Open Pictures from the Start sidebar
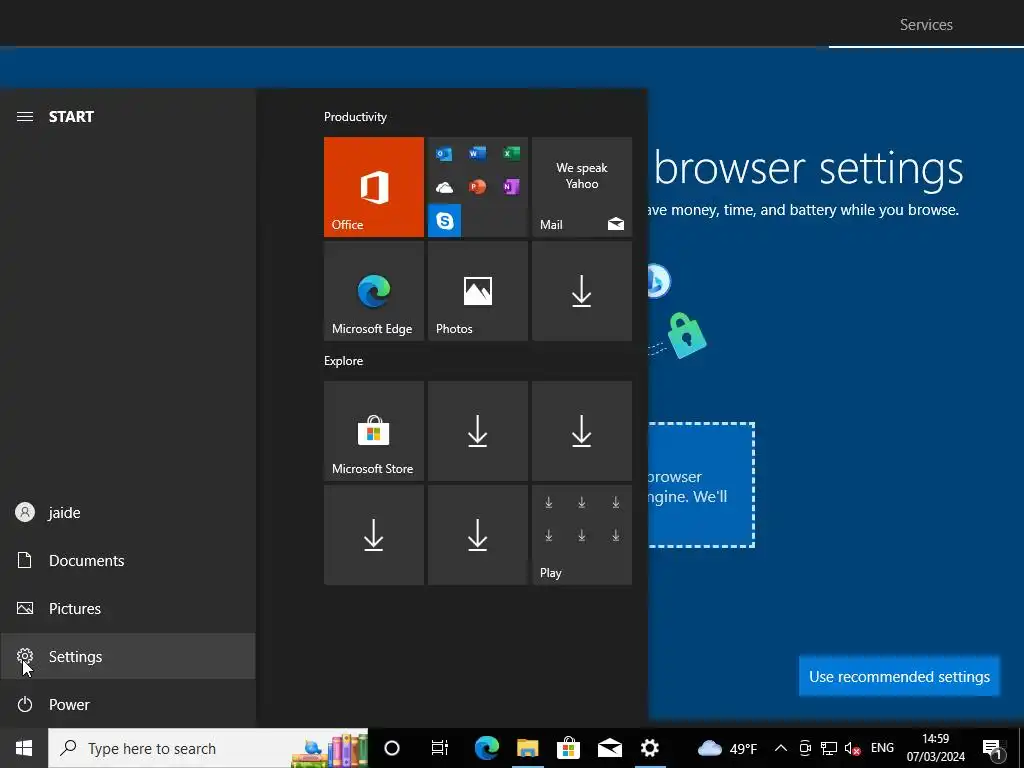 click(127, 609)
